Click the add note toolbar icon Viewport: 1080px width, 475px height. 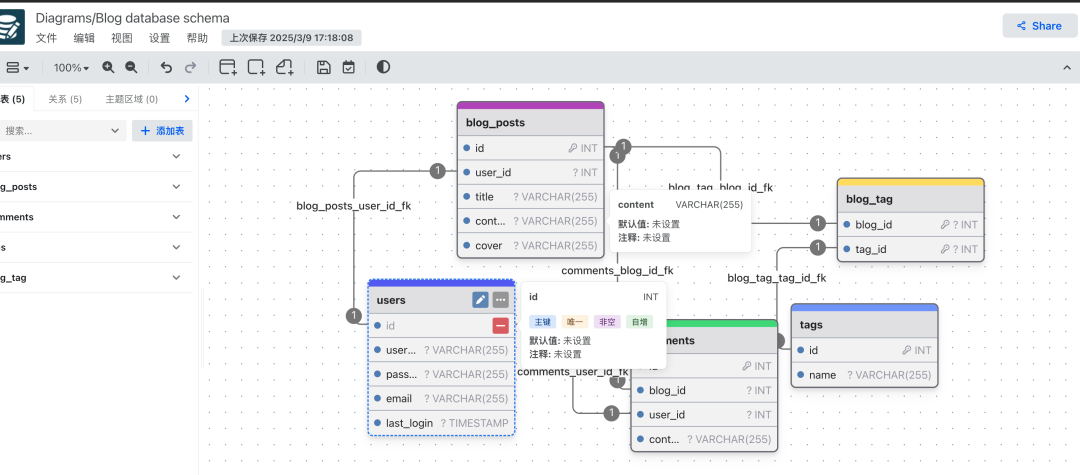point(284,68)
